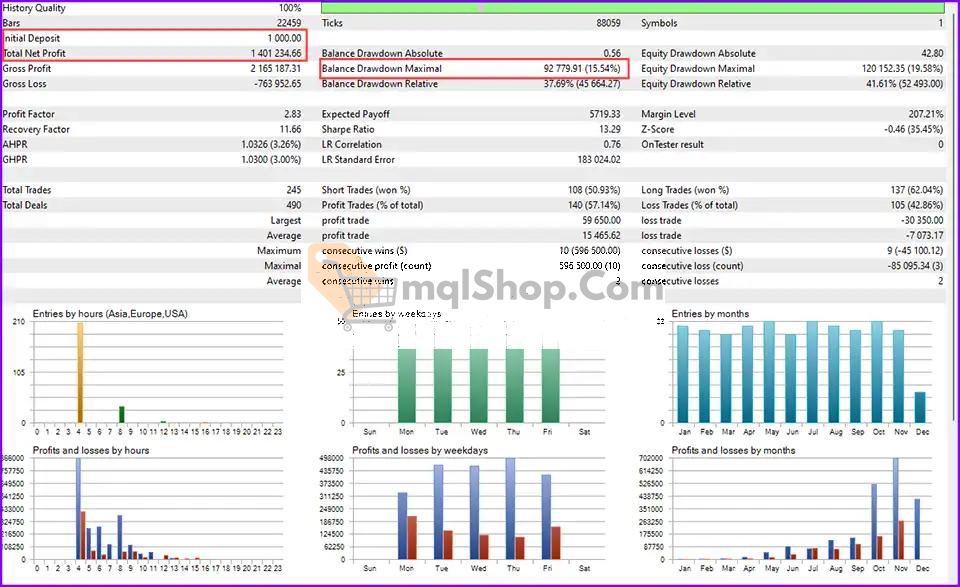Click the Gross Loss value -763 952.65
This screenshot has height=587, width=960.
tap(276, 84)
